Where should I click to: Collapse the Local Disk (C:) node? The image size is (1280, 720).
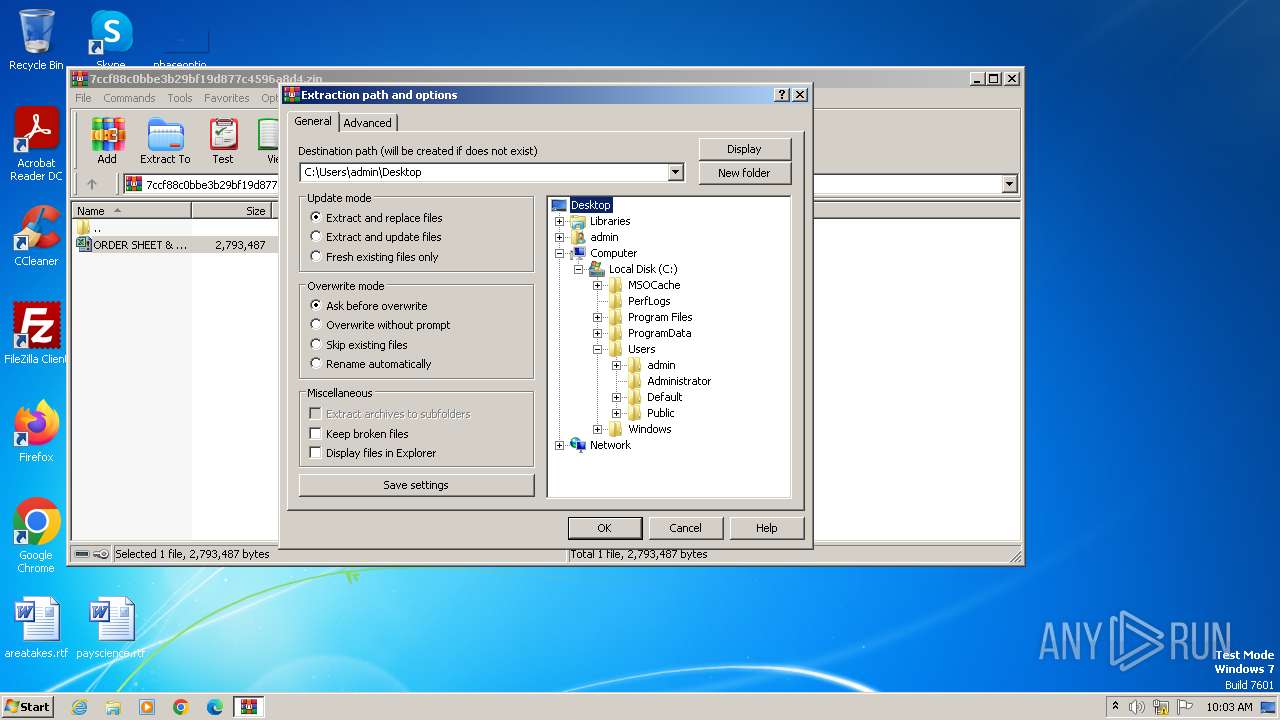[x=578, y=269]
